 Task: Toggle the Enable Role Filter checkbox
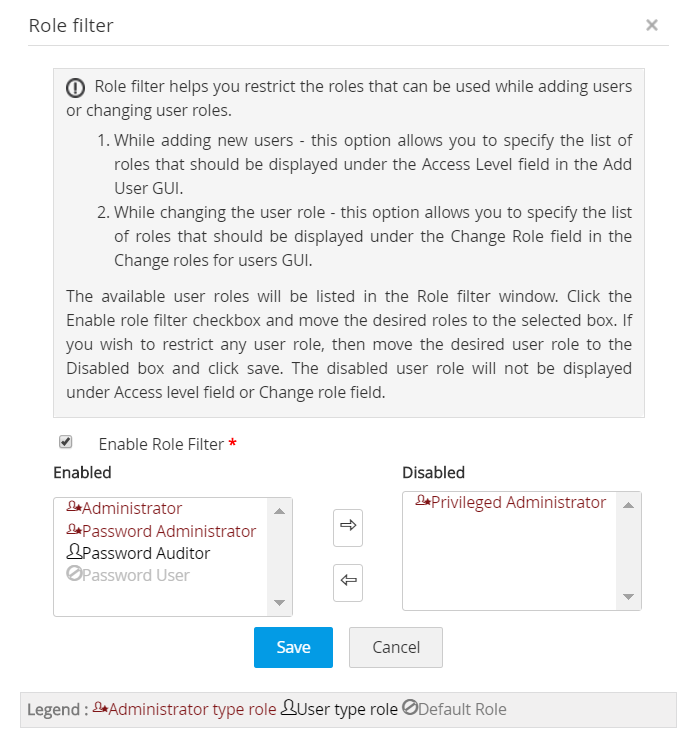(x=66, y=442)
